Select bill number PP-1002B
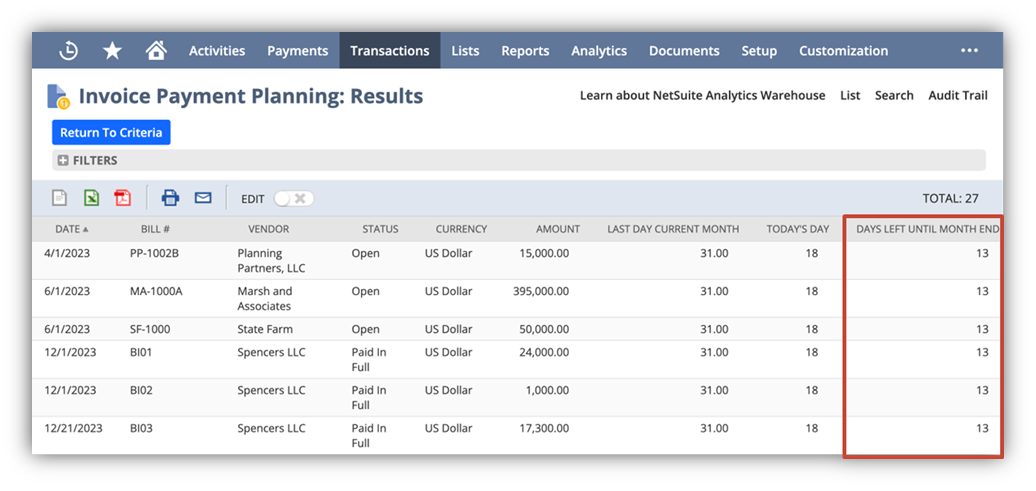This screenshot has width=1036, height=491. tap(154, 253)
